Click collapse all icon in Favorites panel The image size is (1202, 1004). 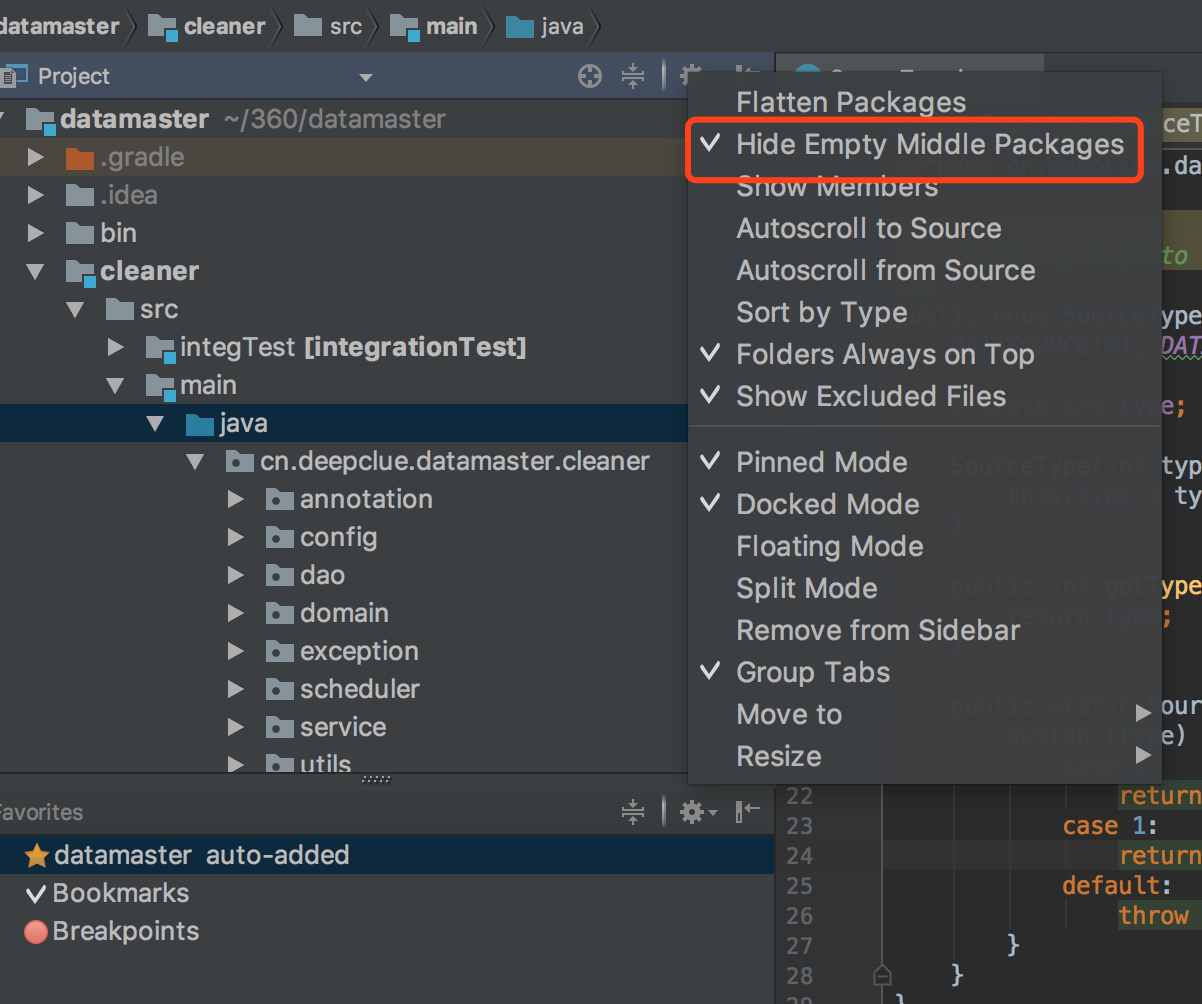(633, 812)
